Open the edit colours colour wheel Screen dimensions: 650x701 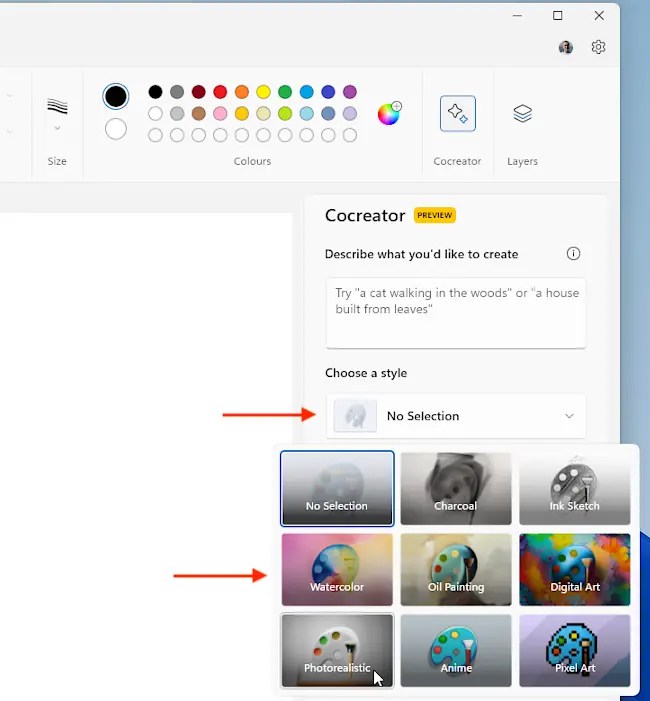pos(389,114)
